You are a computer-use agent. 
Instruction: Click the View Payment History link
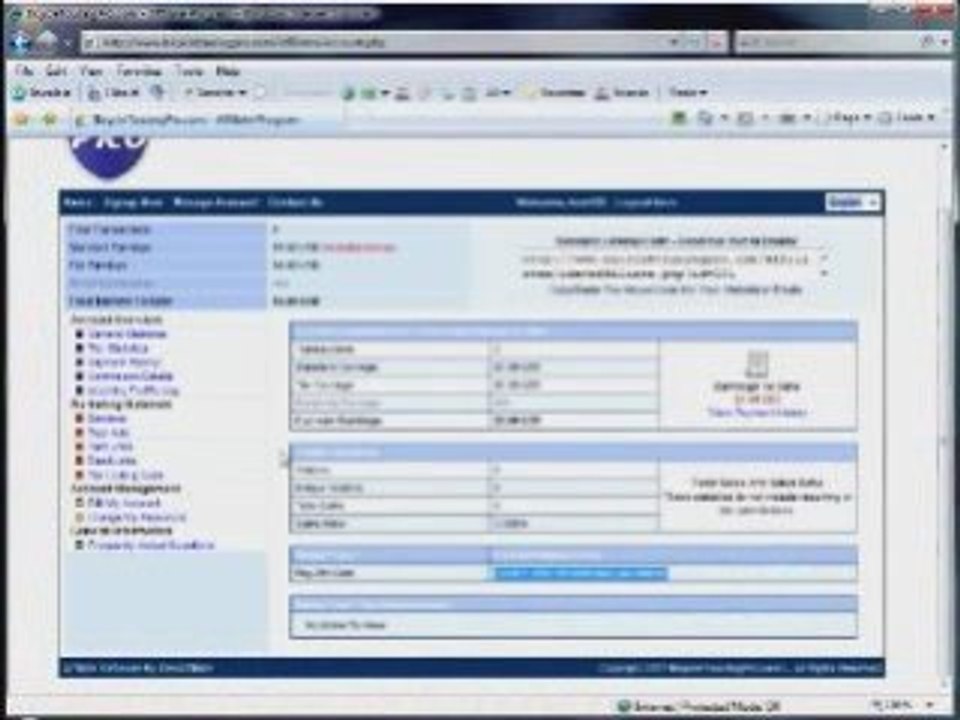[757, 412]
